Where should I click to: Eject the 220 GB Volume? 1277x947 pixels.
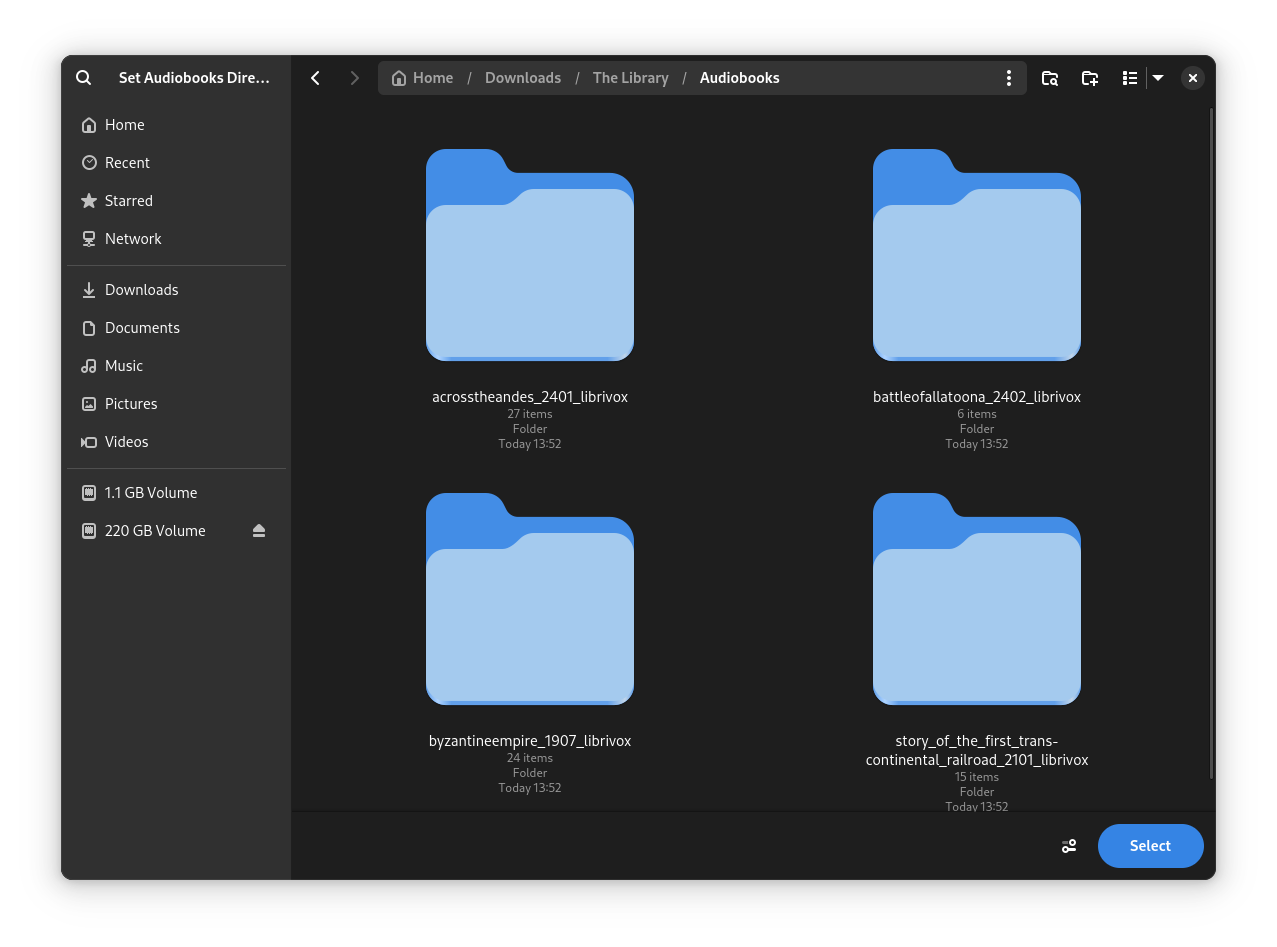(259, 531)
